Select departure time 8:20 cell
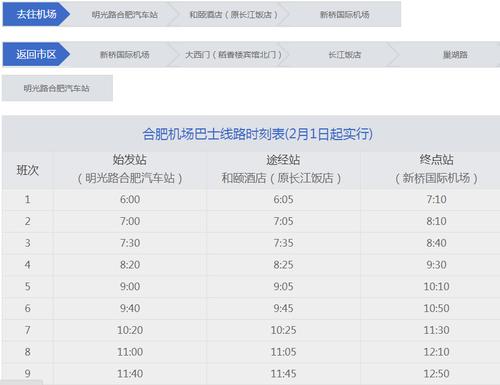Screen dimensions: 500x385 [x=130, y=265]
